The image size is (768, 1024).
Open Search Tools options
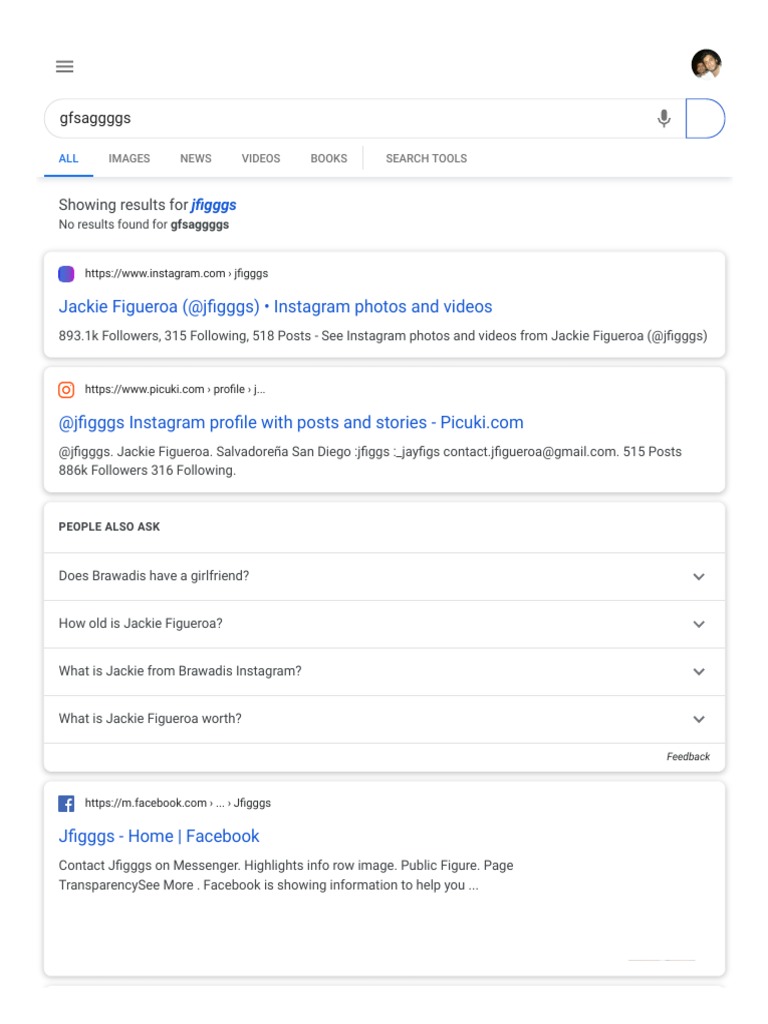(x=426, y=159)
